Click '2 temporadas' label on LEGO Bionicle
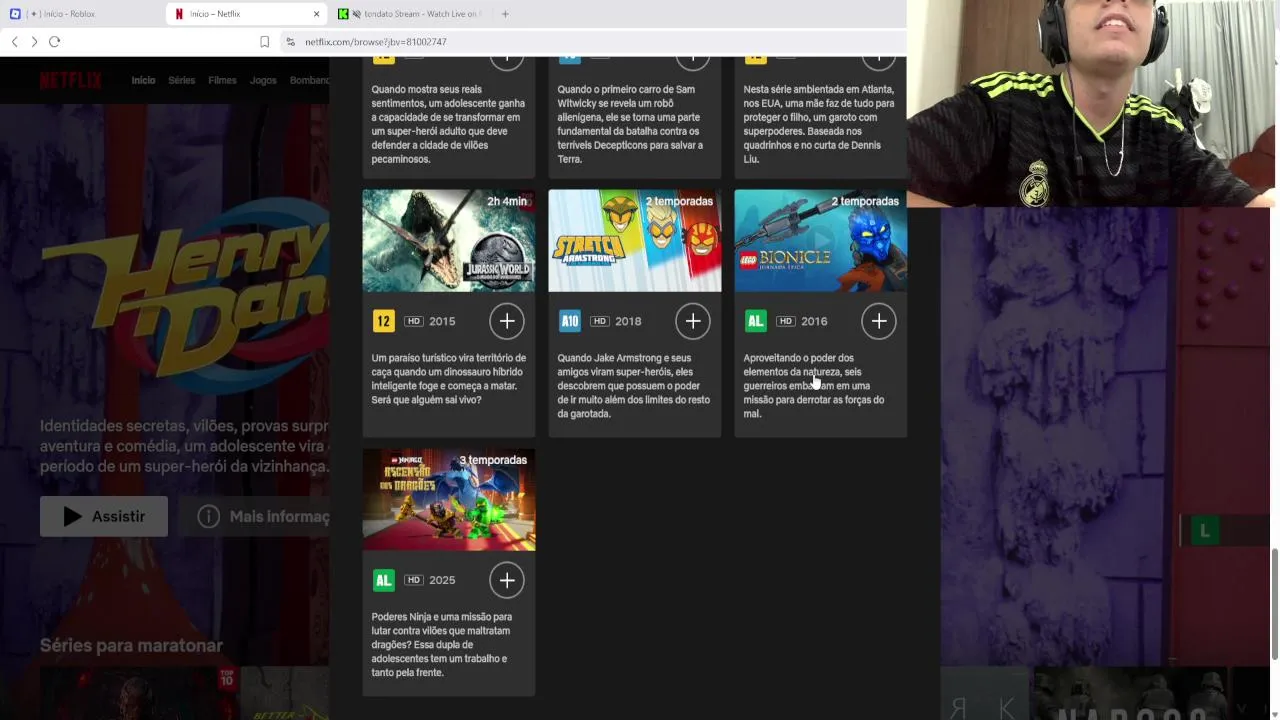This screenshot has height=720, width=1280. [x=865, y=201]
